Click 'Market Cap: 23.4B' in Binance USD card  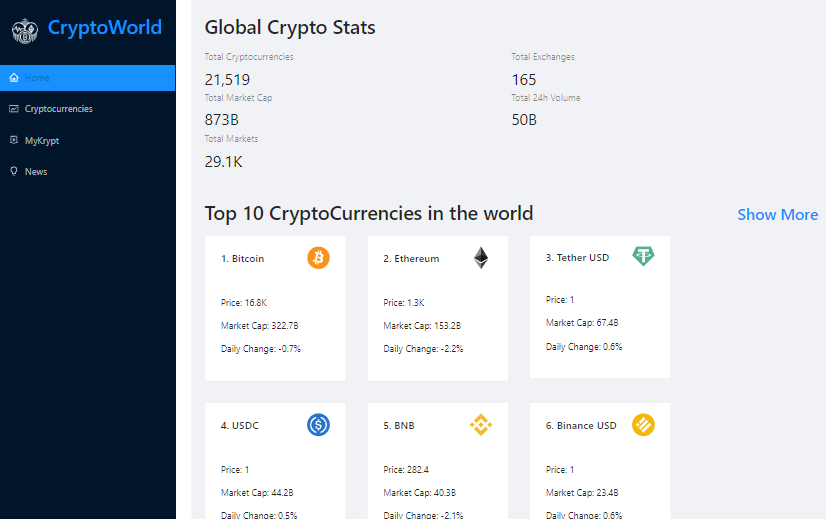582,493
